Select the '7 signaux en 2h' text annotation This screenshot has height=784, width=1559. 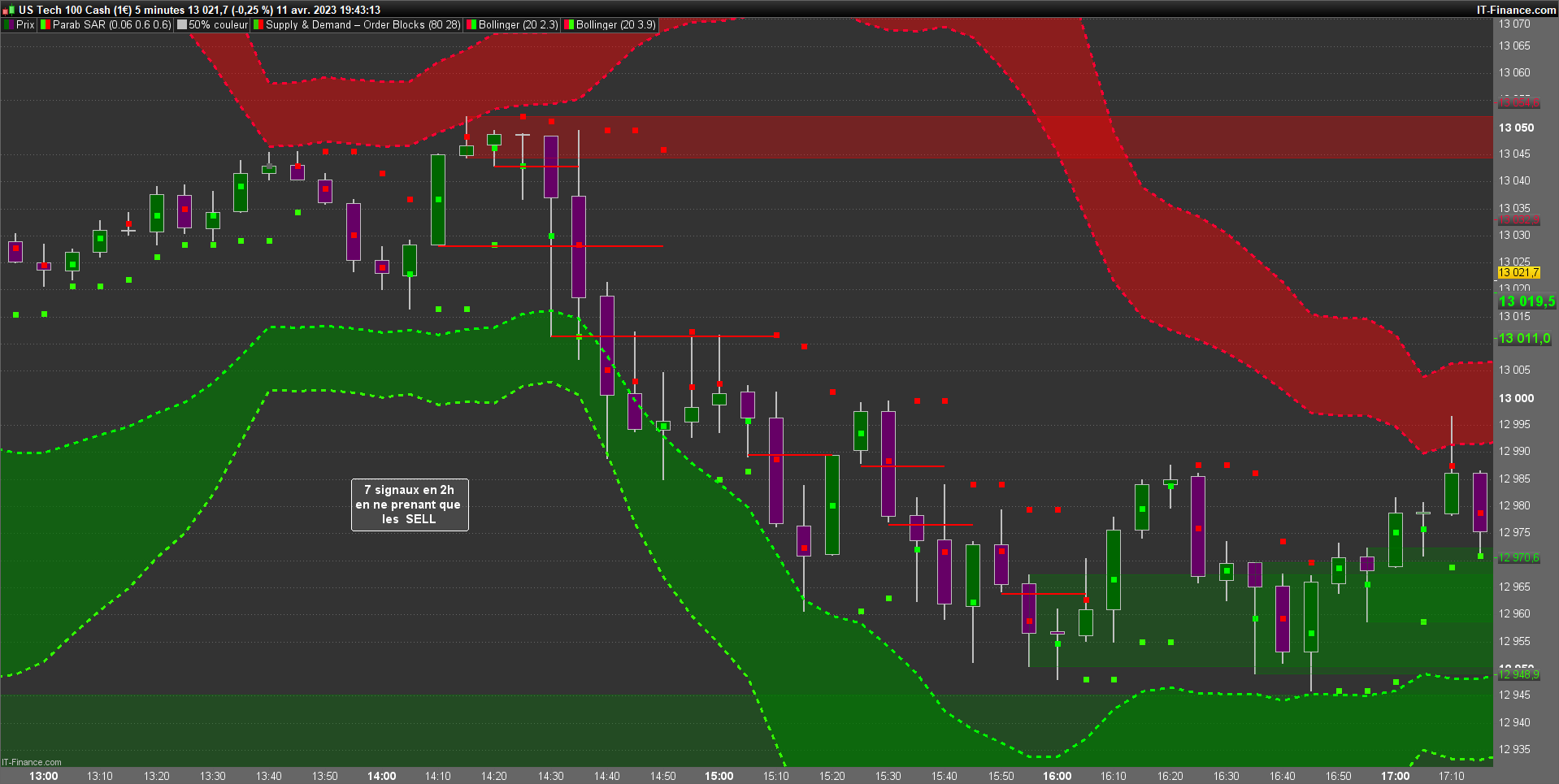point(410,505)
